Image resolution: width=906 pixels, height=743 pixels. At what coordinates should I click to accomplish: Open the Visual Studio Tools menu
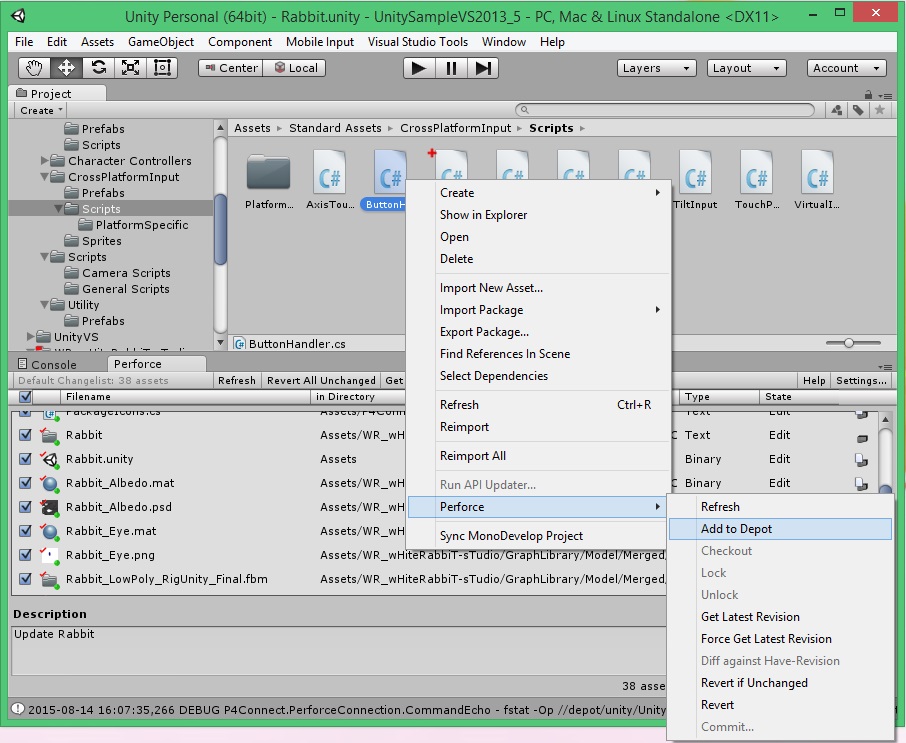tap(418, 42)
